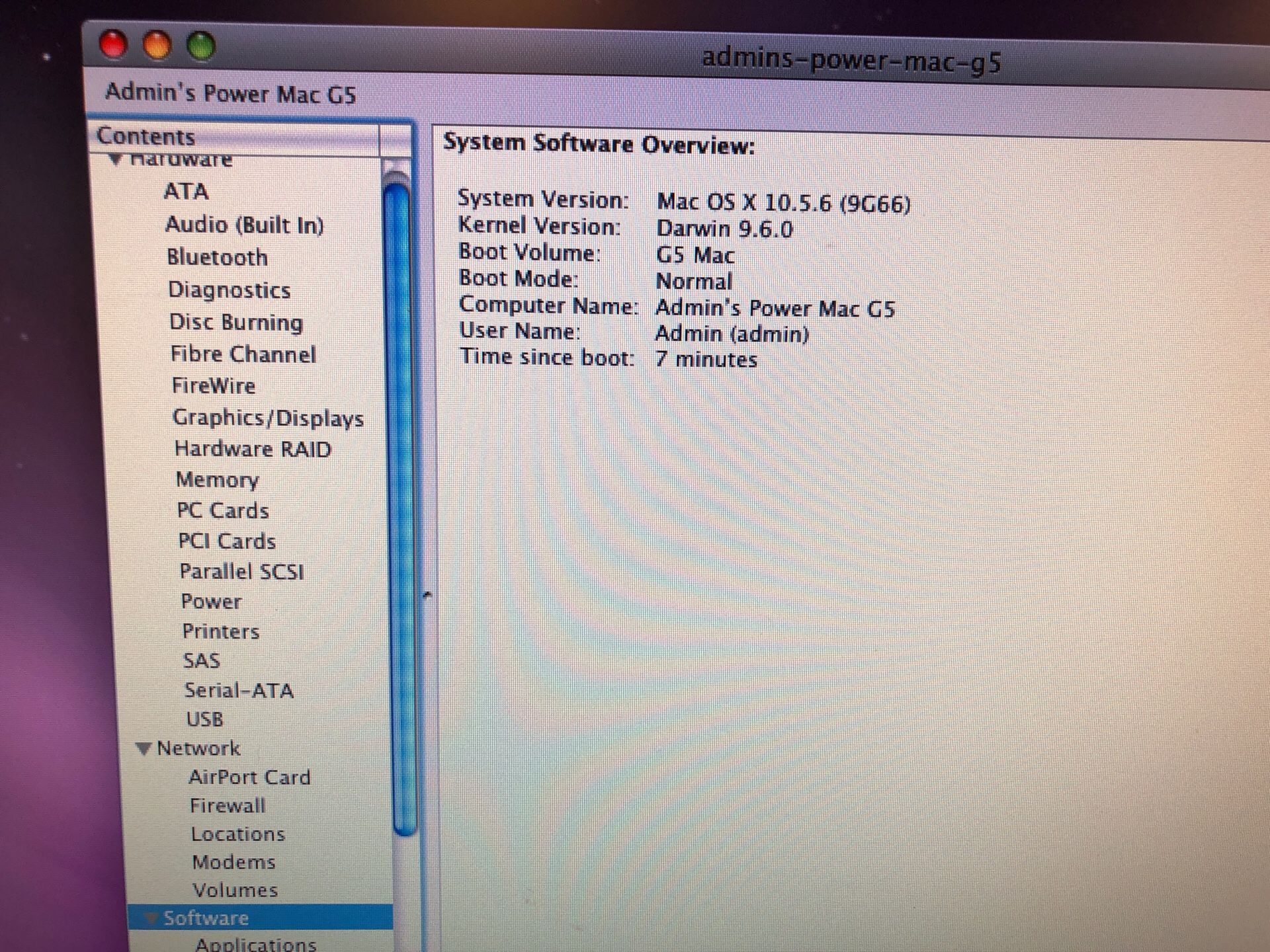Screen dimensions: 1270x952
Task: Click the blue sidebar scrollbar thumb
Action: pos(400,509)
